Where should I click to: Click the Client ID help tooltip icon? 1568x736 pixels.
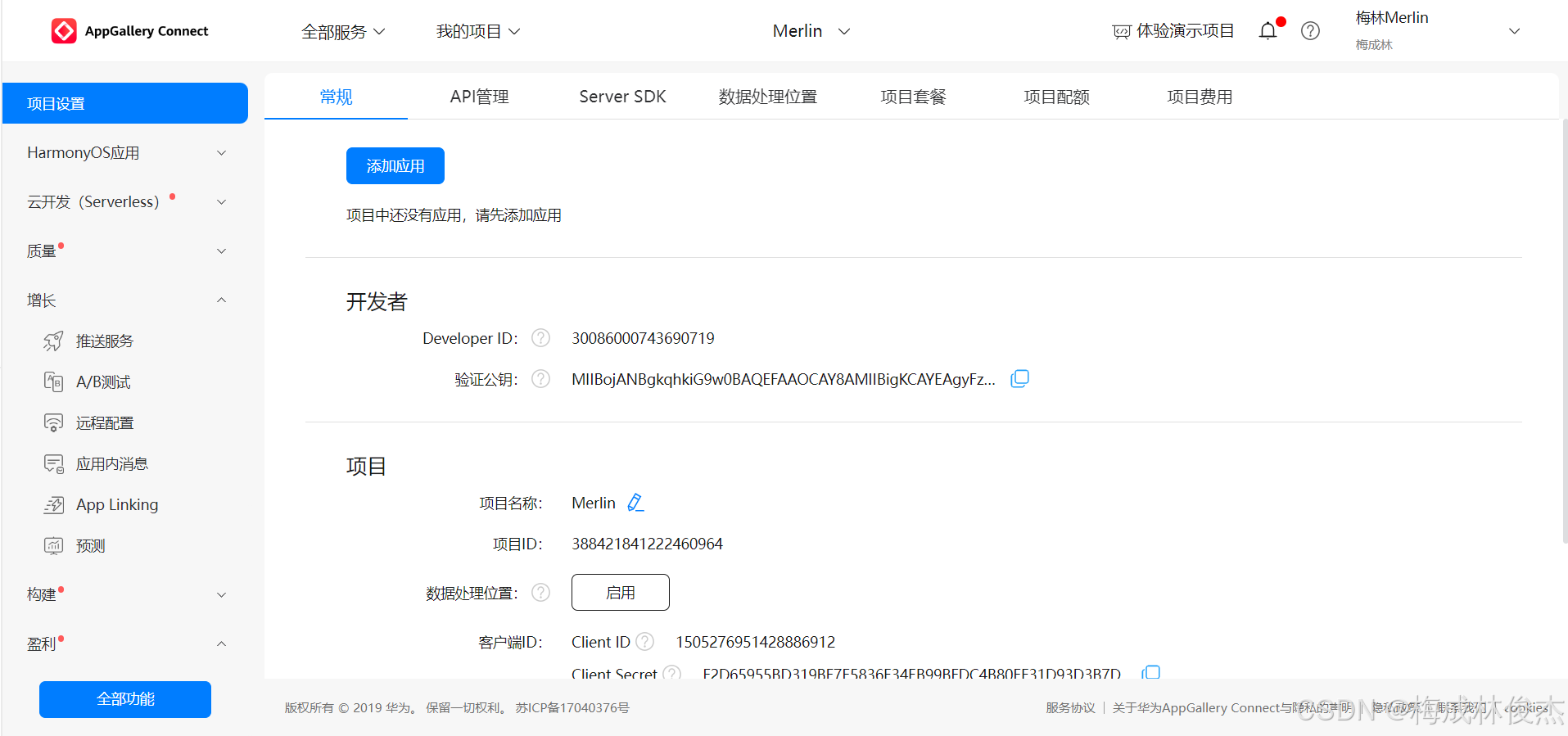coord(645,642)
